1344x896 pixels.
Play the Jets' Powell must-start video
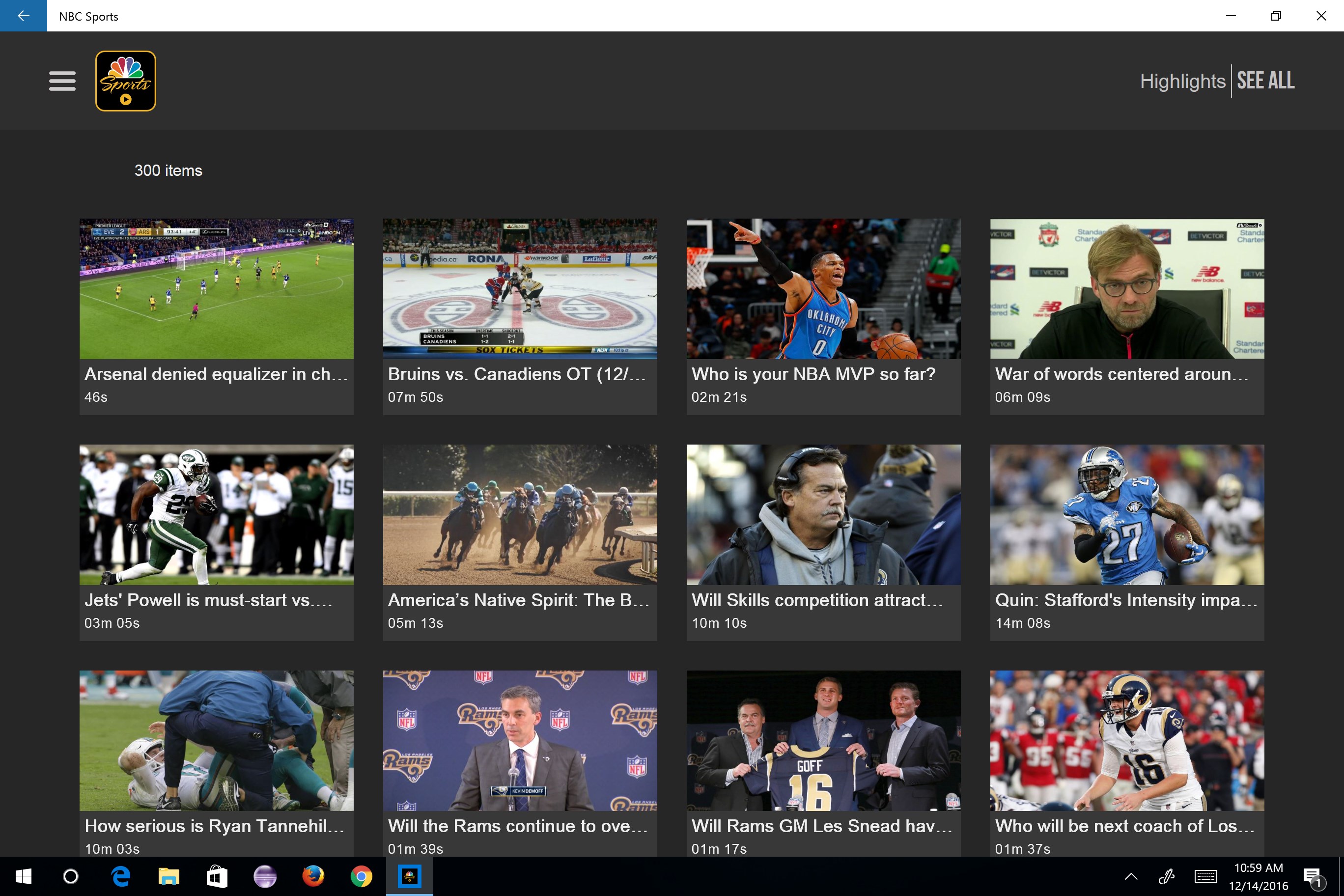point(216,515)
